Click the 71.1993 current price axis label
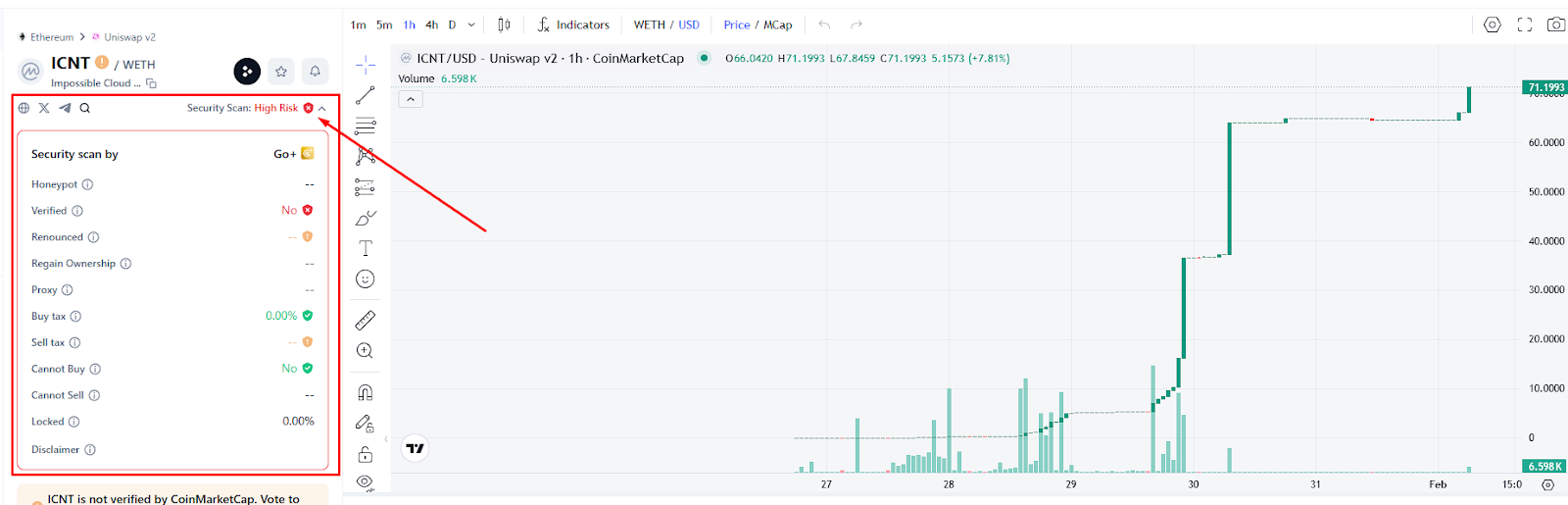The width and height of the screenshot is (1568, 505). (x=1545, y=87)
